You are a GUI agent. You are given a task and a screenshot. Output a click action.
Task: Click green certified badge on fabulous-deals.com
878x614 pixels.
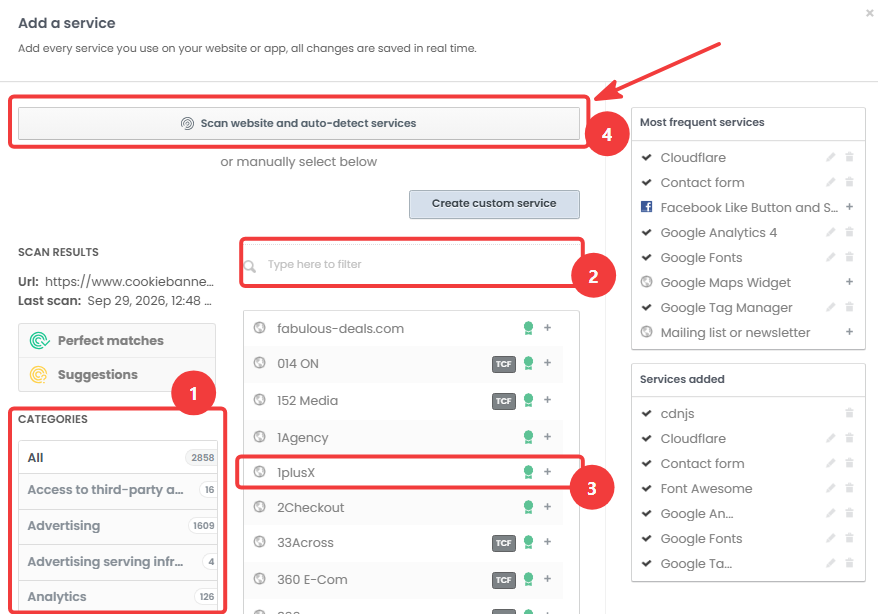(528, 328)
